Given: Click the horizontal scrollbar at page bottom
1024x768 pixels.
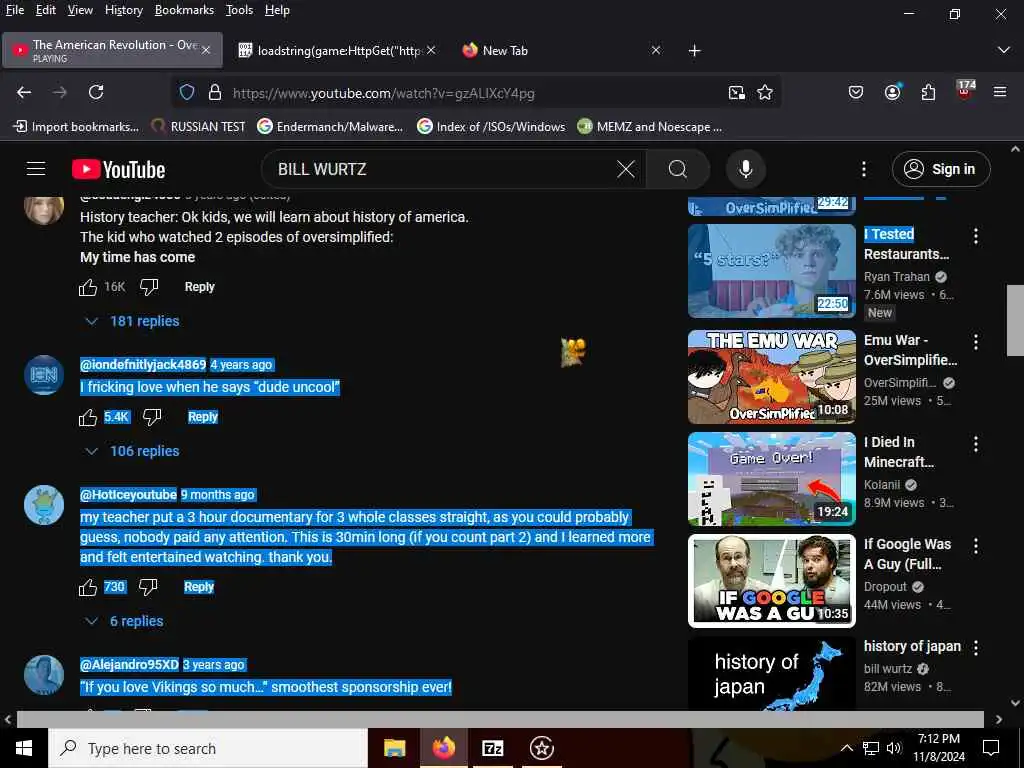Looking at the screenshot, I should (x=500, y=719).
